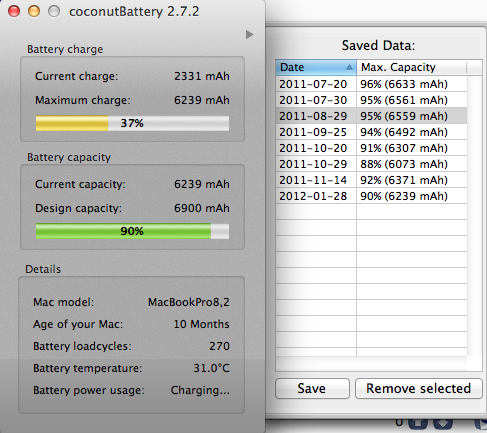Click the Design capacity 6900 mAh value
Image resolution: width=487 pixels, height=433 pixels.
pos(202,208)
